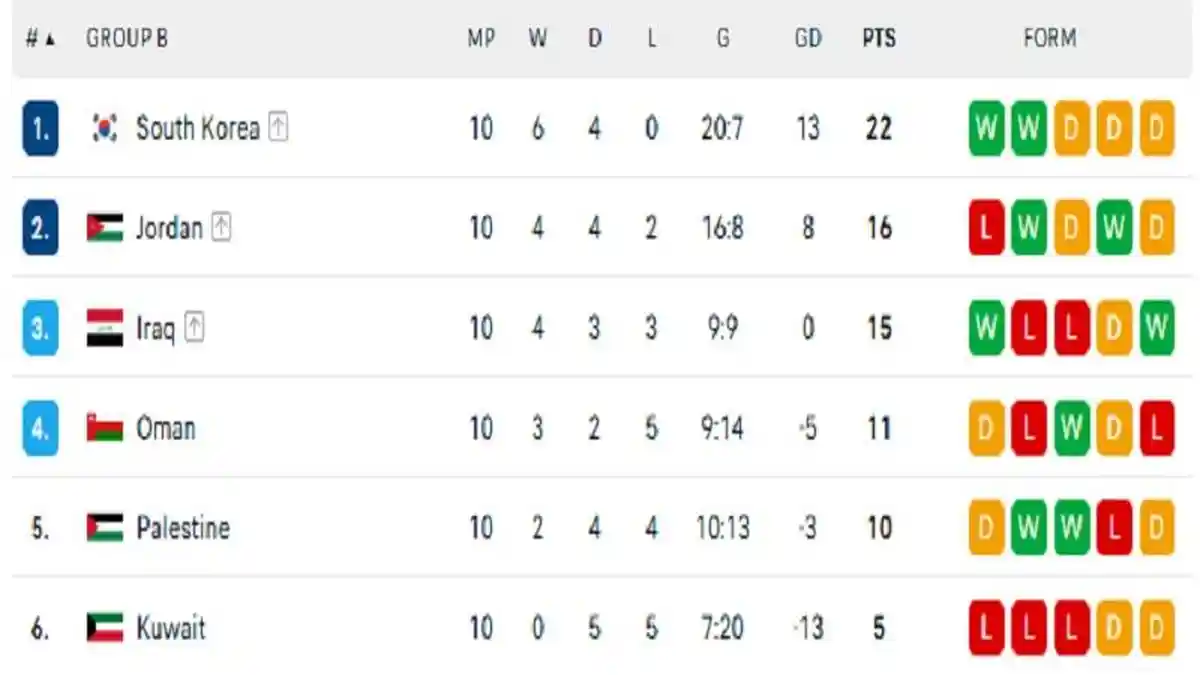This screenshot has height=675, width=1200.
Task: Open the South Korea team link
Action: click(x=198, y=128)
